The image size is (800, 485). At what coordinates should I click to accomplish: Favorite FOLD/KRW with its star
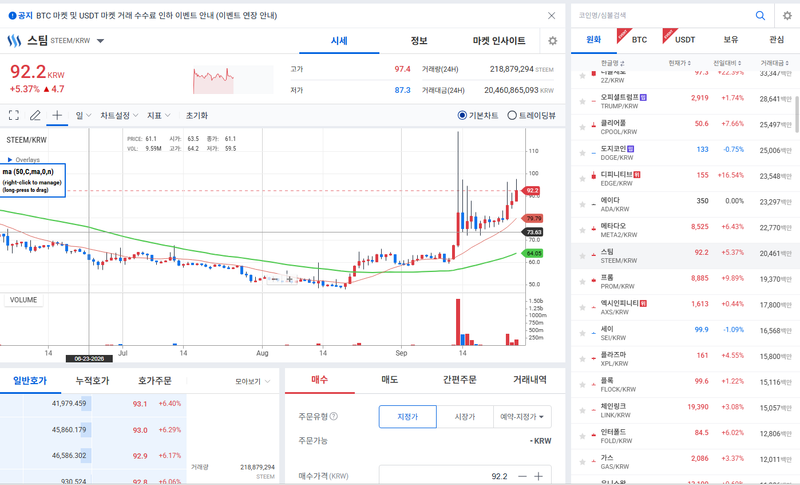(582, 436)
